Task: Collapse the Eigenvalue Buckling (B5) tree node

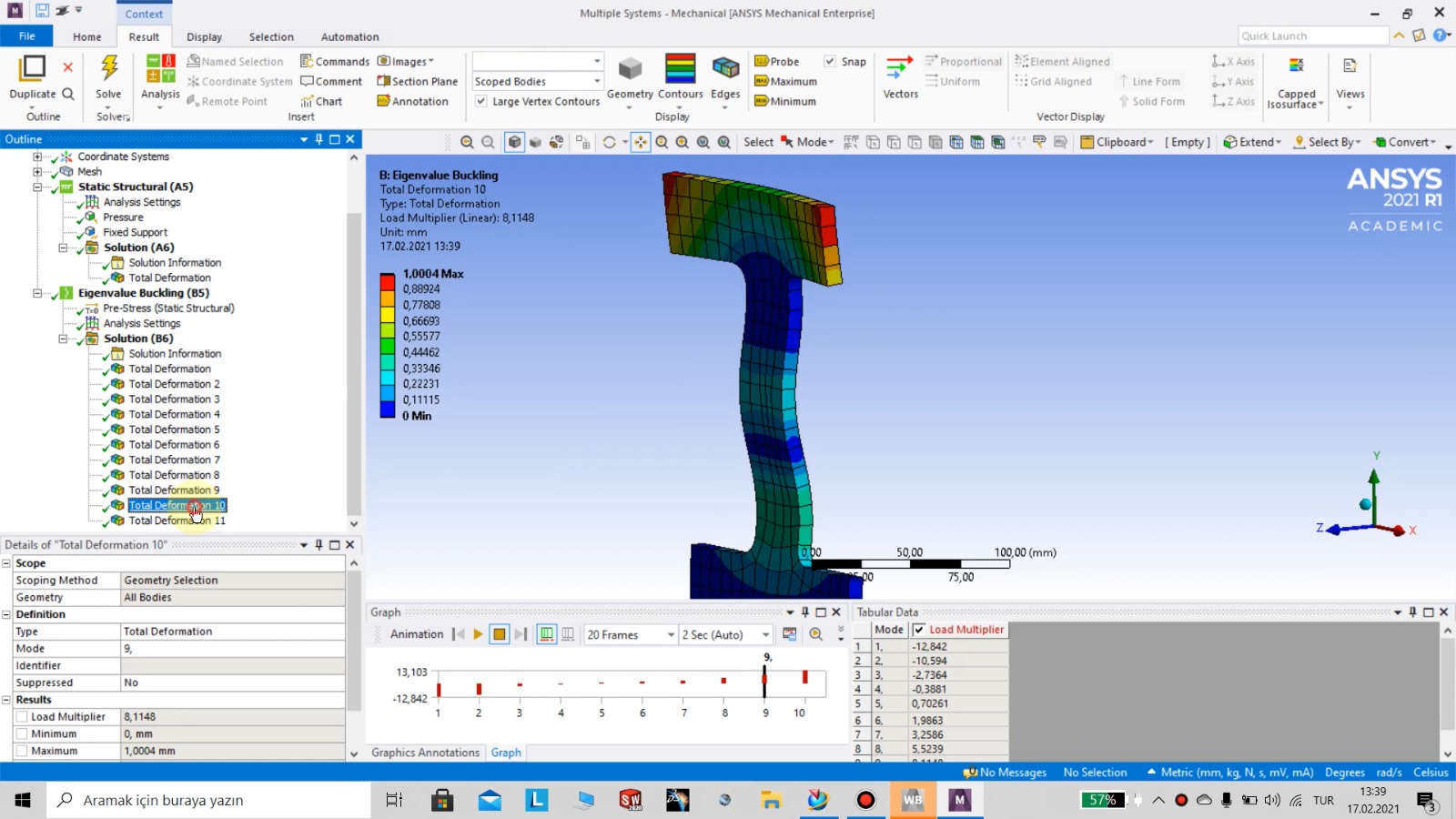Action: point(37,293)
